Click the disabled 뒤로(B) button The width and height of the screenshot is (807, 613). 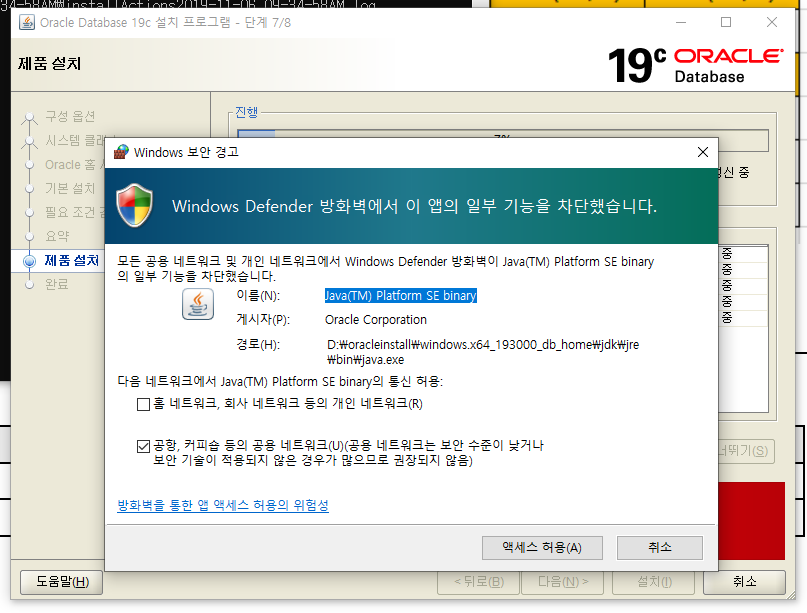(x=479, y=582)
